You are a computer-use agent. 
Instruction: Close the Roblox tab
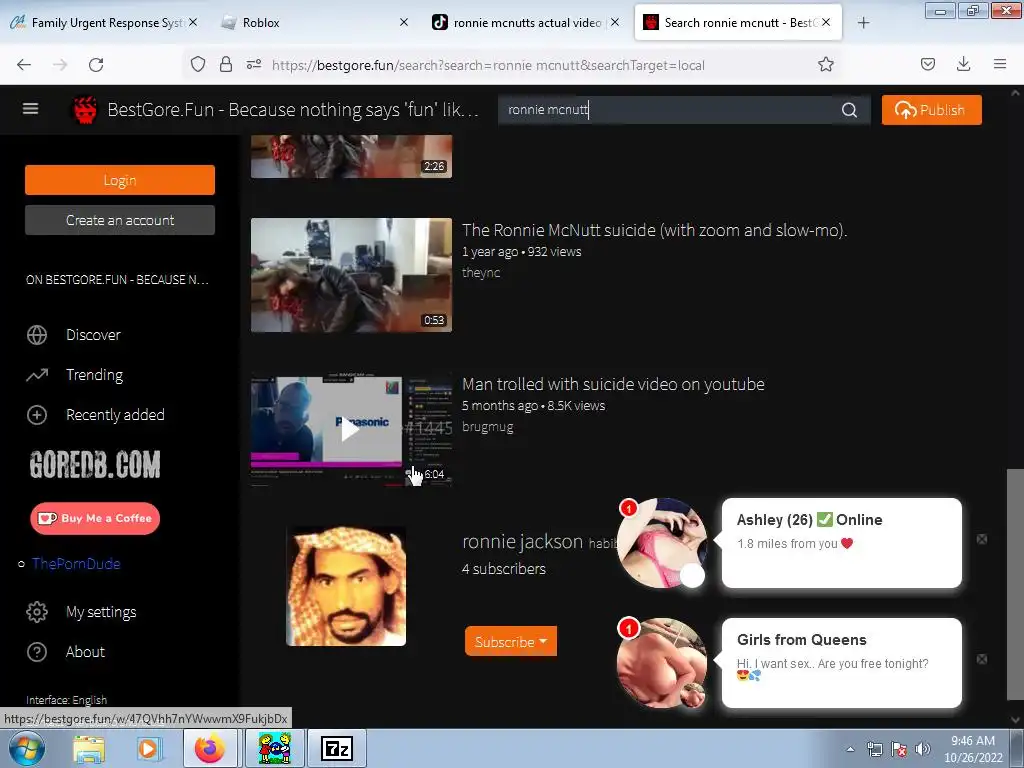click(x=404, y=22)
